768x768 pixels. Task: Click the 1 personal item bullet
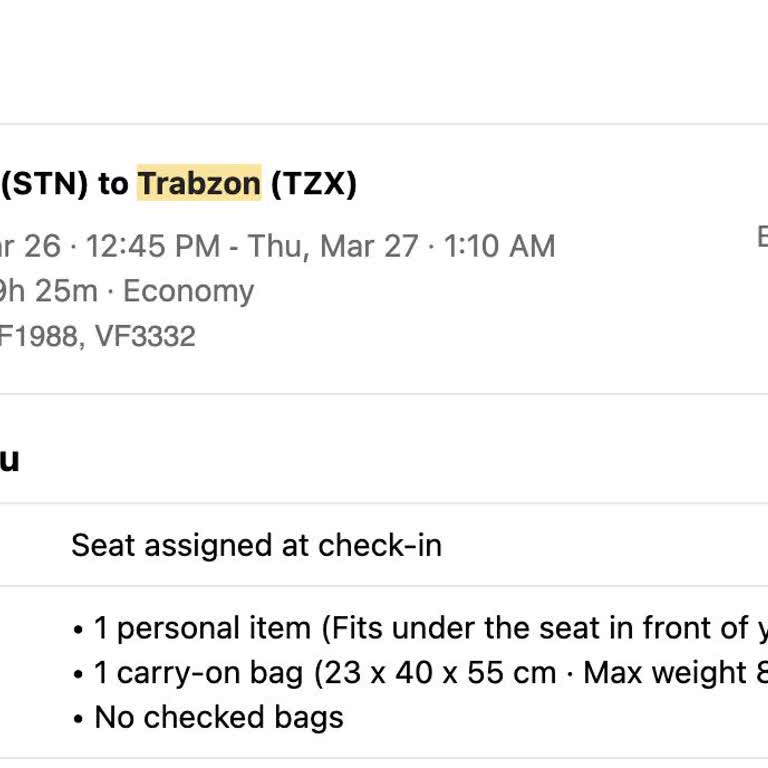pos(202,629)
